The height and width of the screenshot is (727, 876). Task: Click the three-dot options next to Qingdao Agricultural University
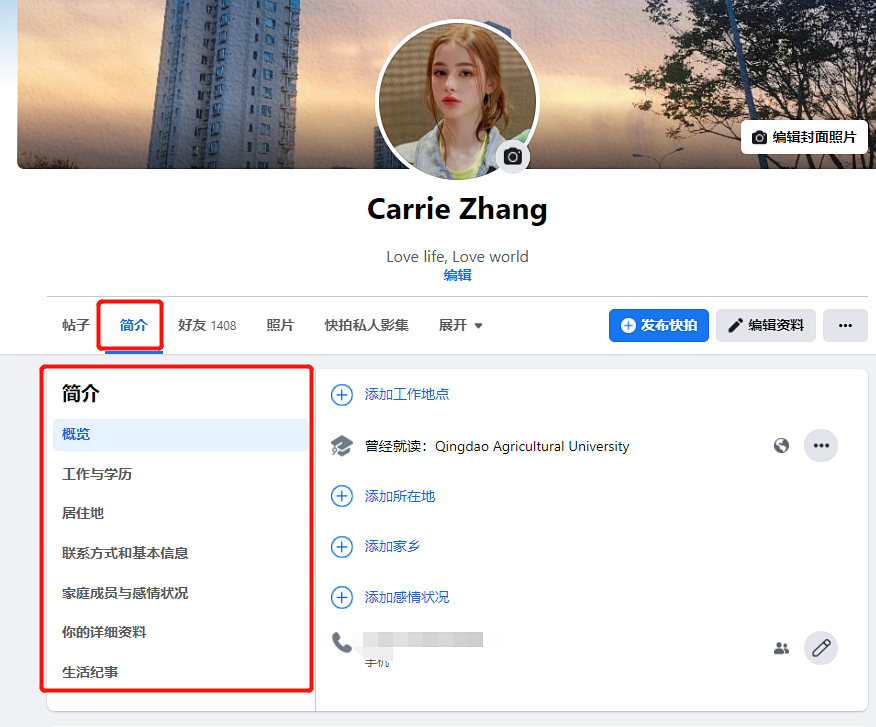click(x=821, y=446)
